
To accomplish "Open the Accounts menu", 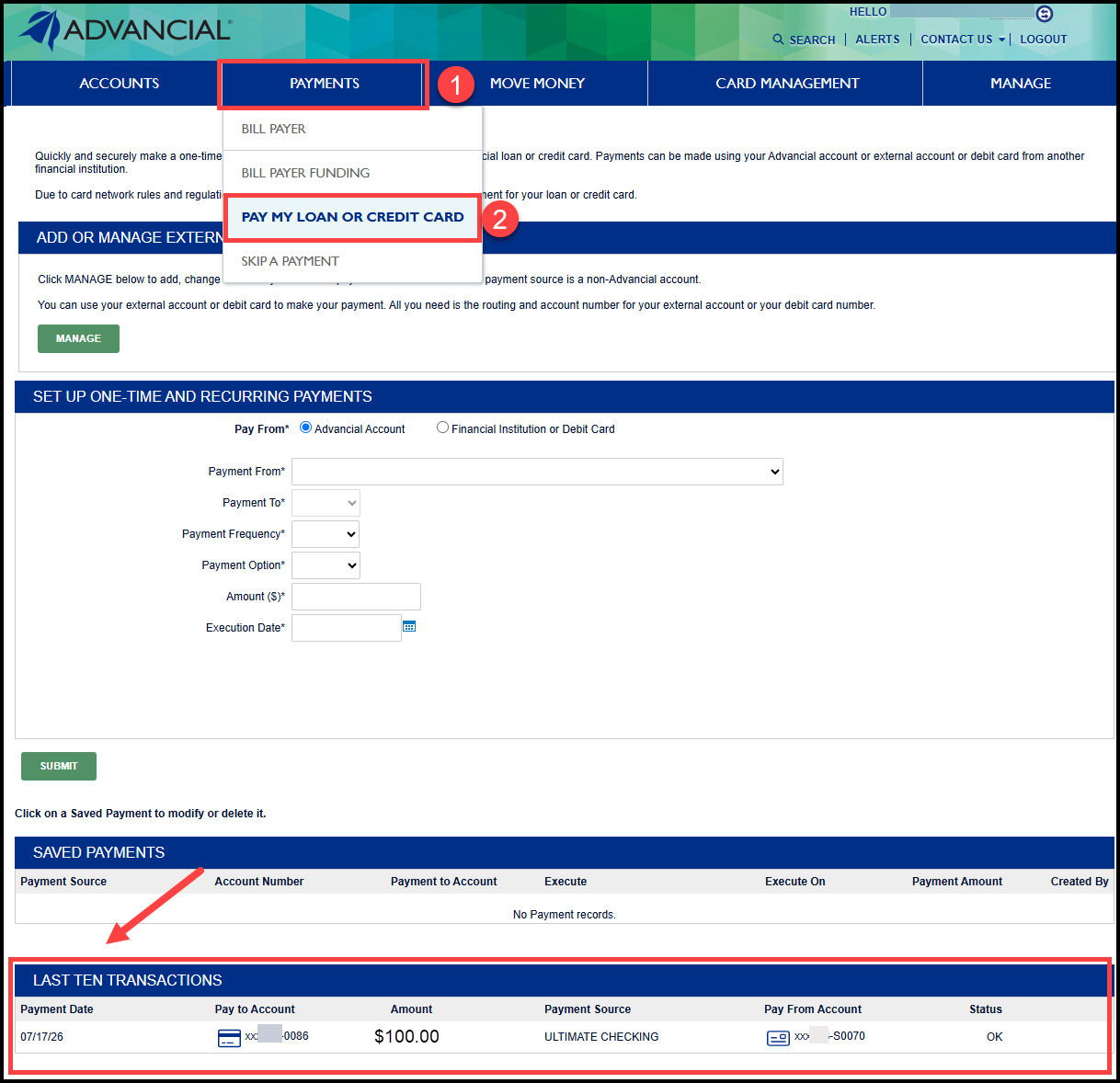I will pos(119,83).
